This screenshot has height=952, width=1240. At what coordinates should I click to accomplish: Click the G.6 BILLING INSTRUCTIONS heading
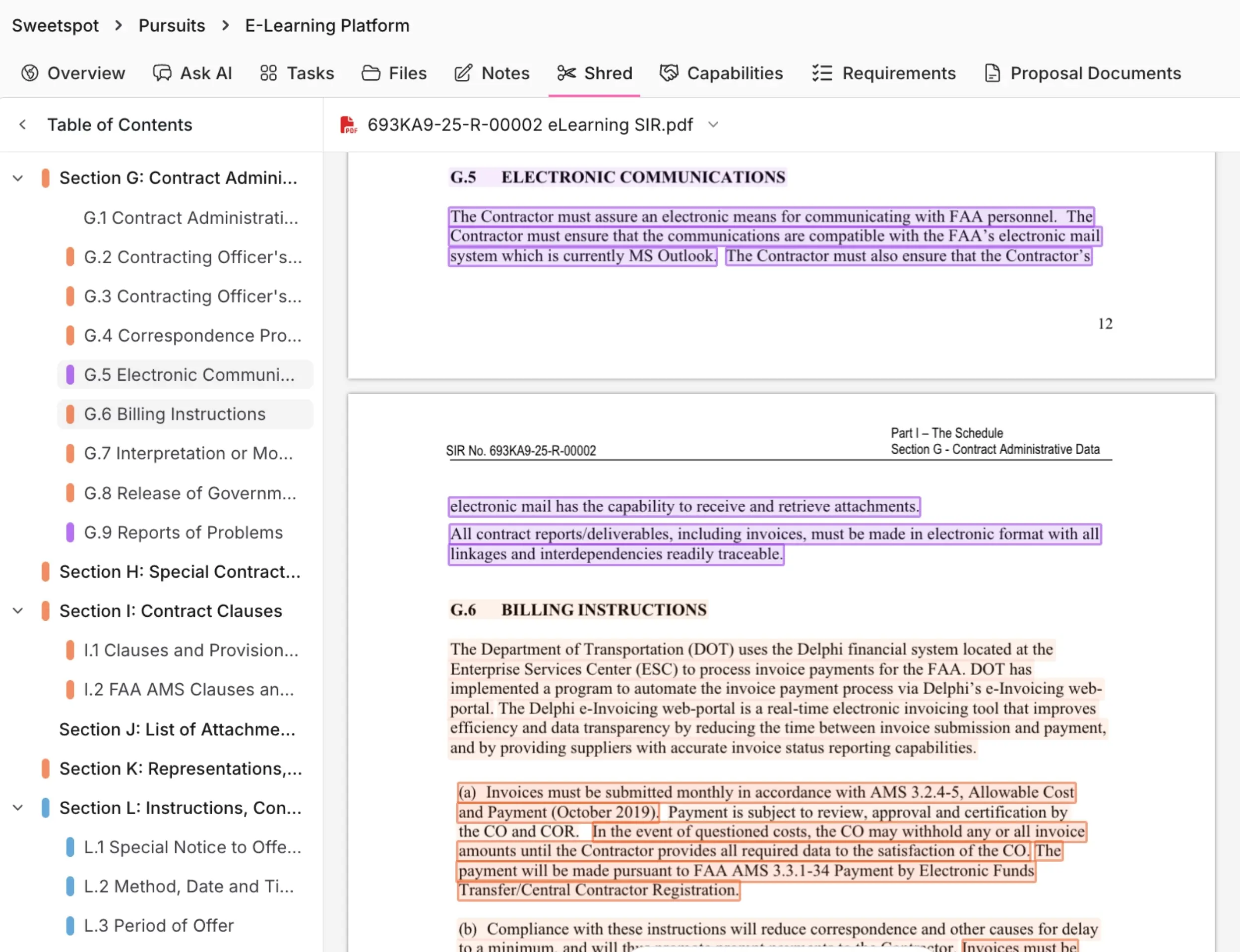point(578,610)
